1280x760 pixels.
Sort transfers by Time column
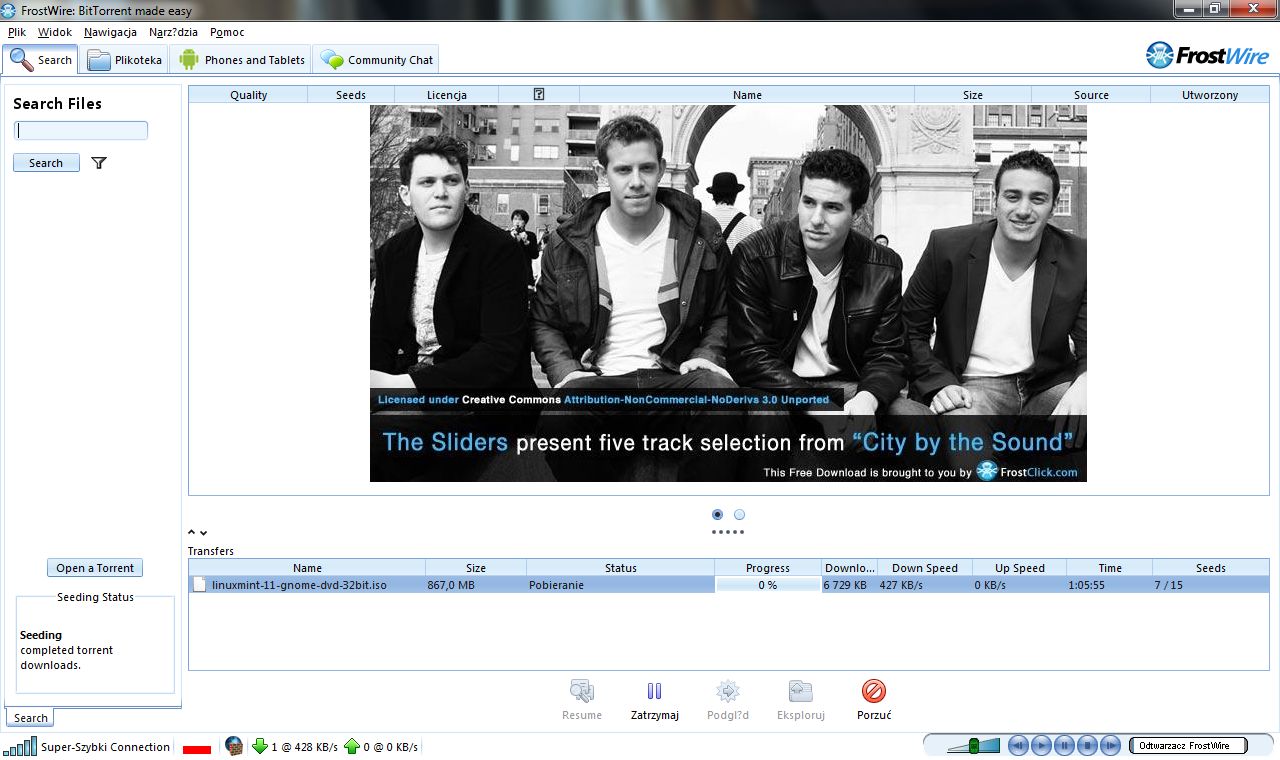point(1110,568)
